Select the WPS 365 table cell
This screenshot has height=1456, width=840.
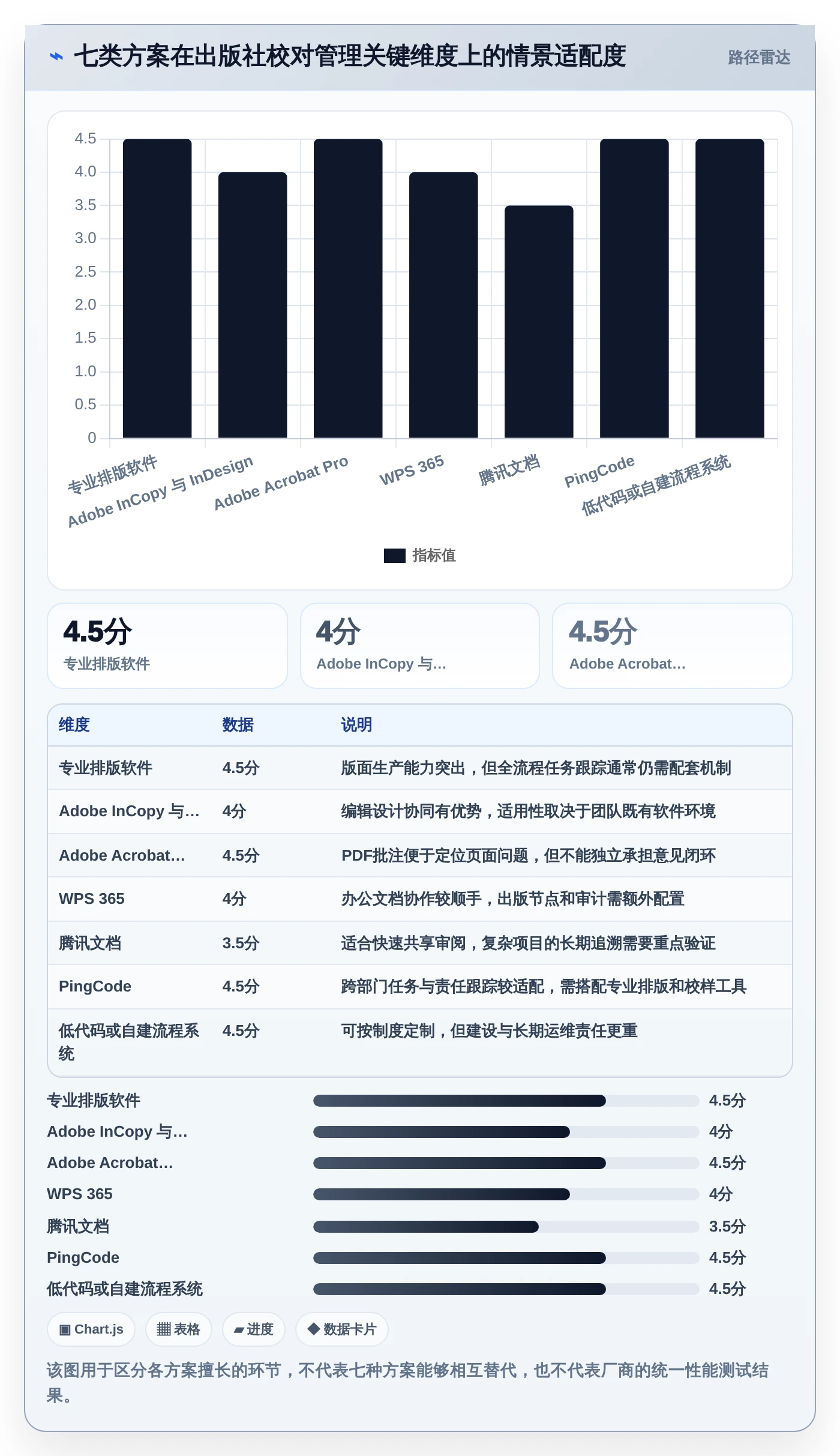[x=92, y=899]
